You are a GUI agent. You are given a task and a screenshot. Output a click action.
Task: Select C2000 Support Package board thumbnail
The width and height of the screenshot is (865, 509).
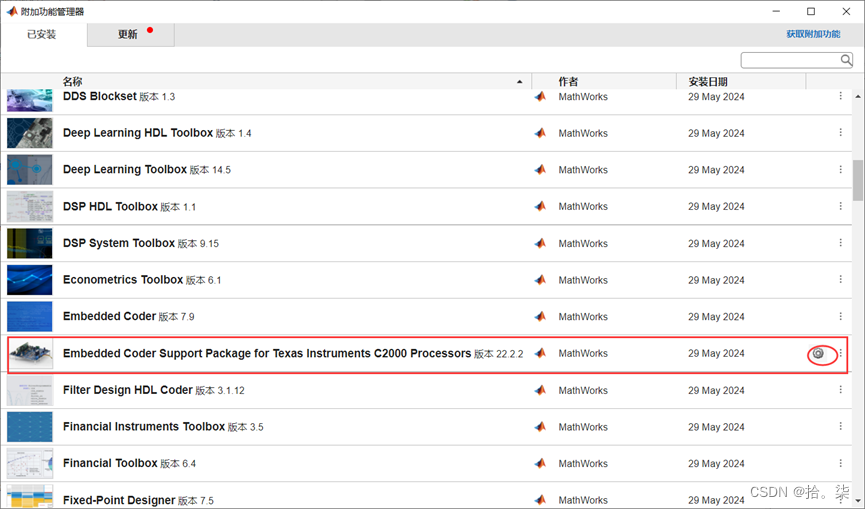pos(31,353)
